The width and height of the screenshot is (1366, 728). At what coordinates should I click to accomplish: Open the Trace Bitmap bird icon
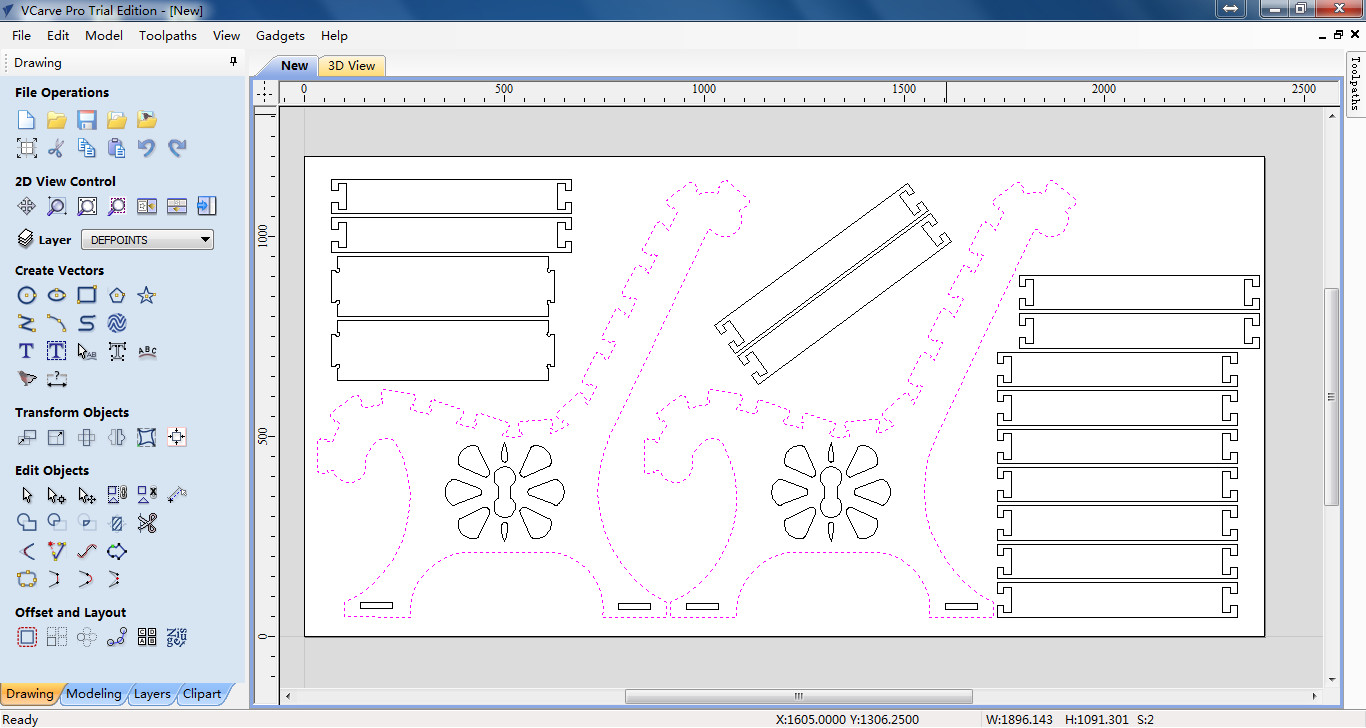pos(27,379)
